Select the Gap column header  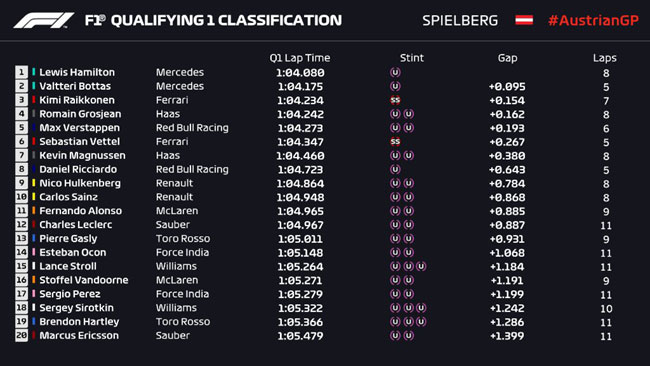pos(507,58)
